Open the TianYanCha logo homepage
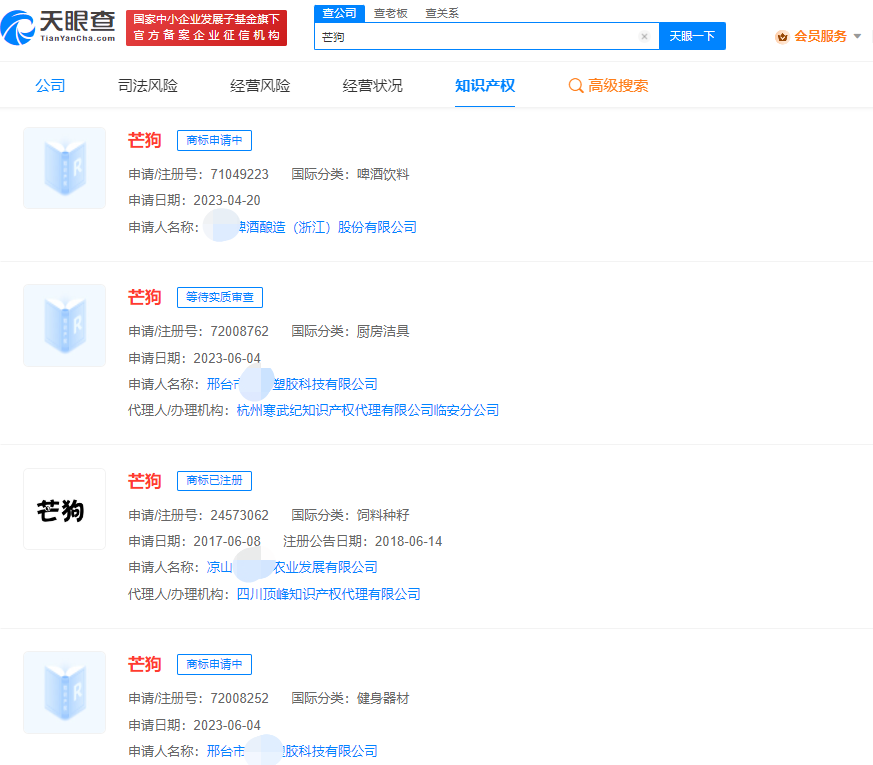This screenshot has width=873, height=765. (58, 27)
